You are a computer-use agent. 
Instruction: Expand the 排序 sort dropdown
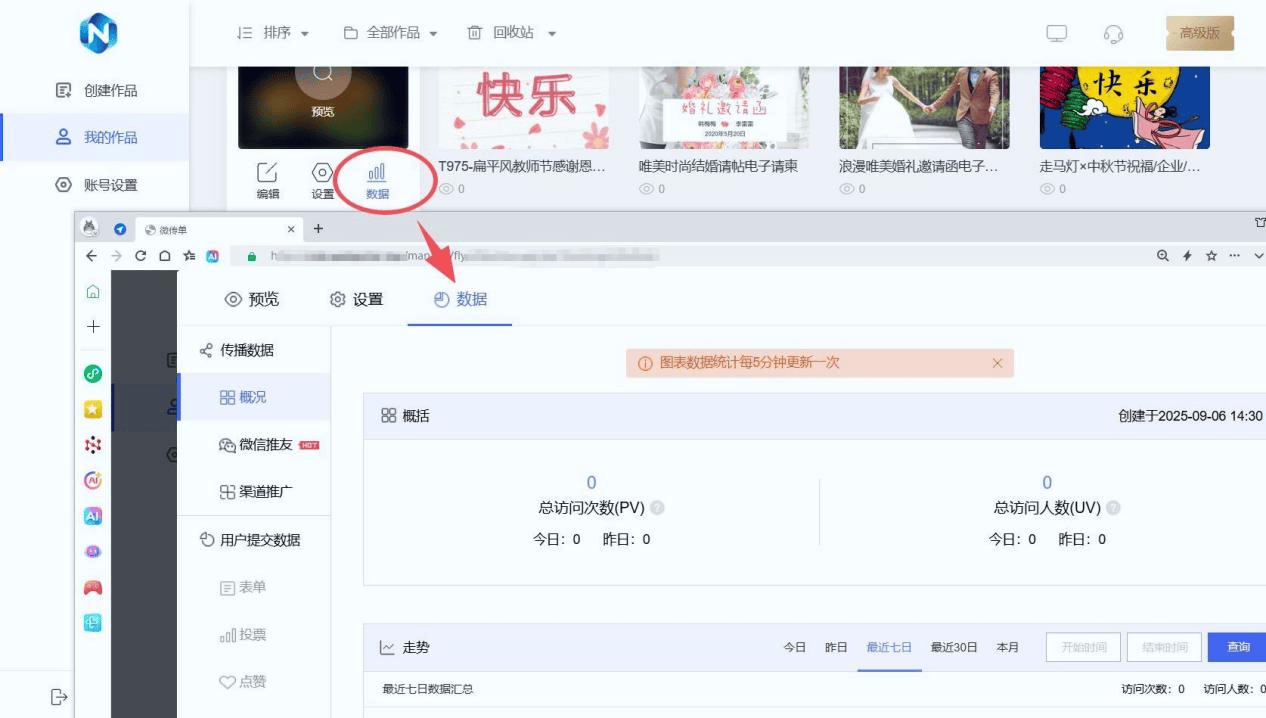273,33
